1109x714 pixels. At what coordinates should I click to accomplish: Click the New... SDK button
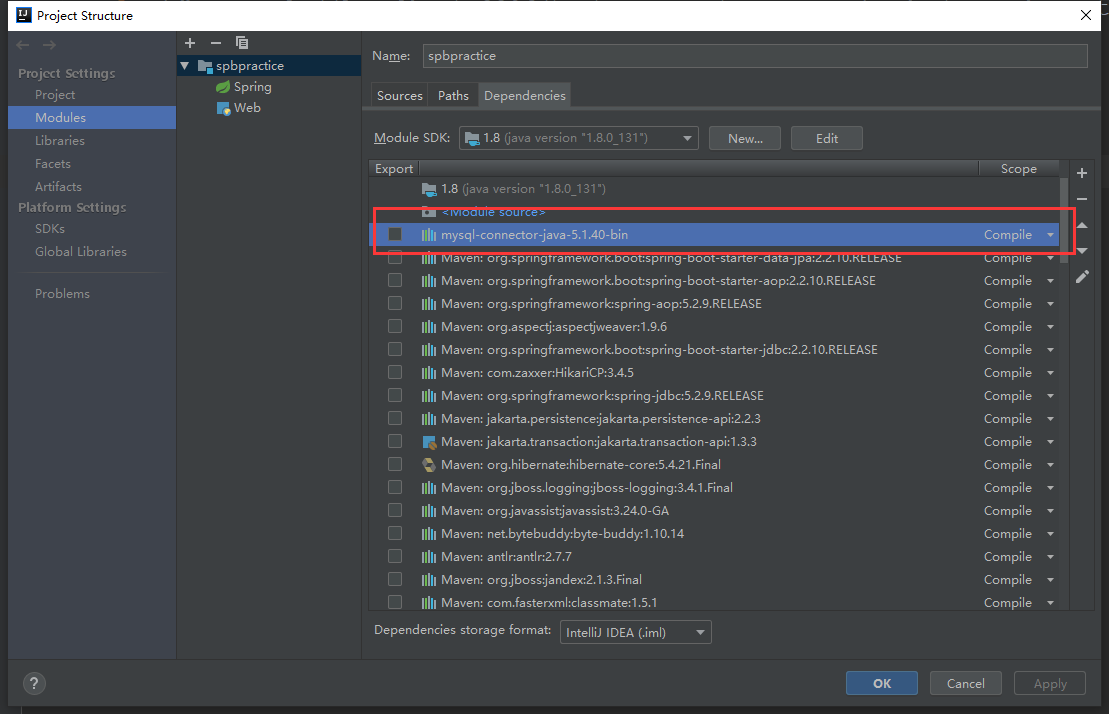[x=745, y=139]
